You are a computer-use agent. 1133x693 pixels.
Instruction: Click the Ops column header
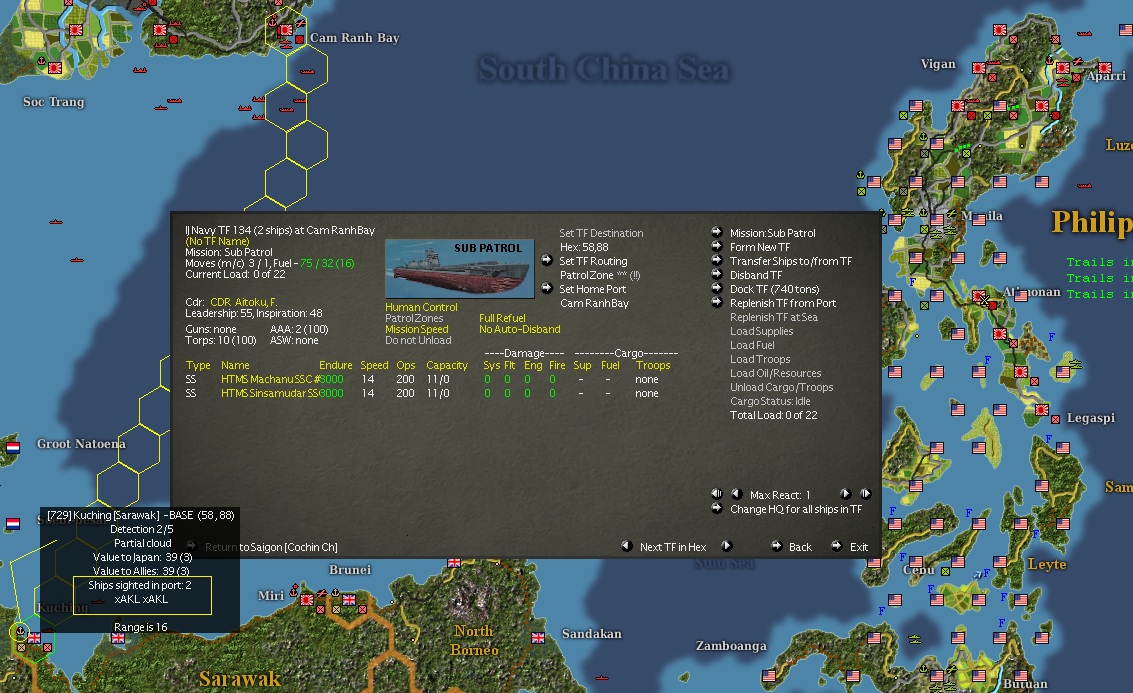405,365
